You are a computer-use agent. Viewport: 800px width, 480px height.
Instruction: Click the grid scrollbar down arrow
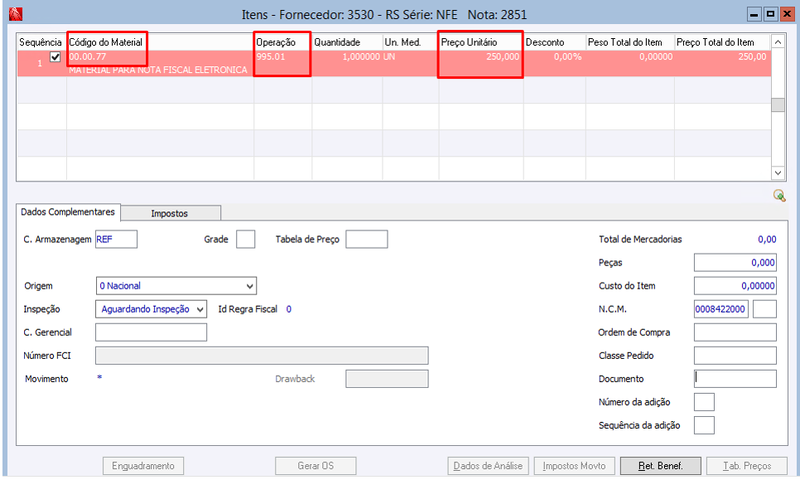(x=778, y=173)
